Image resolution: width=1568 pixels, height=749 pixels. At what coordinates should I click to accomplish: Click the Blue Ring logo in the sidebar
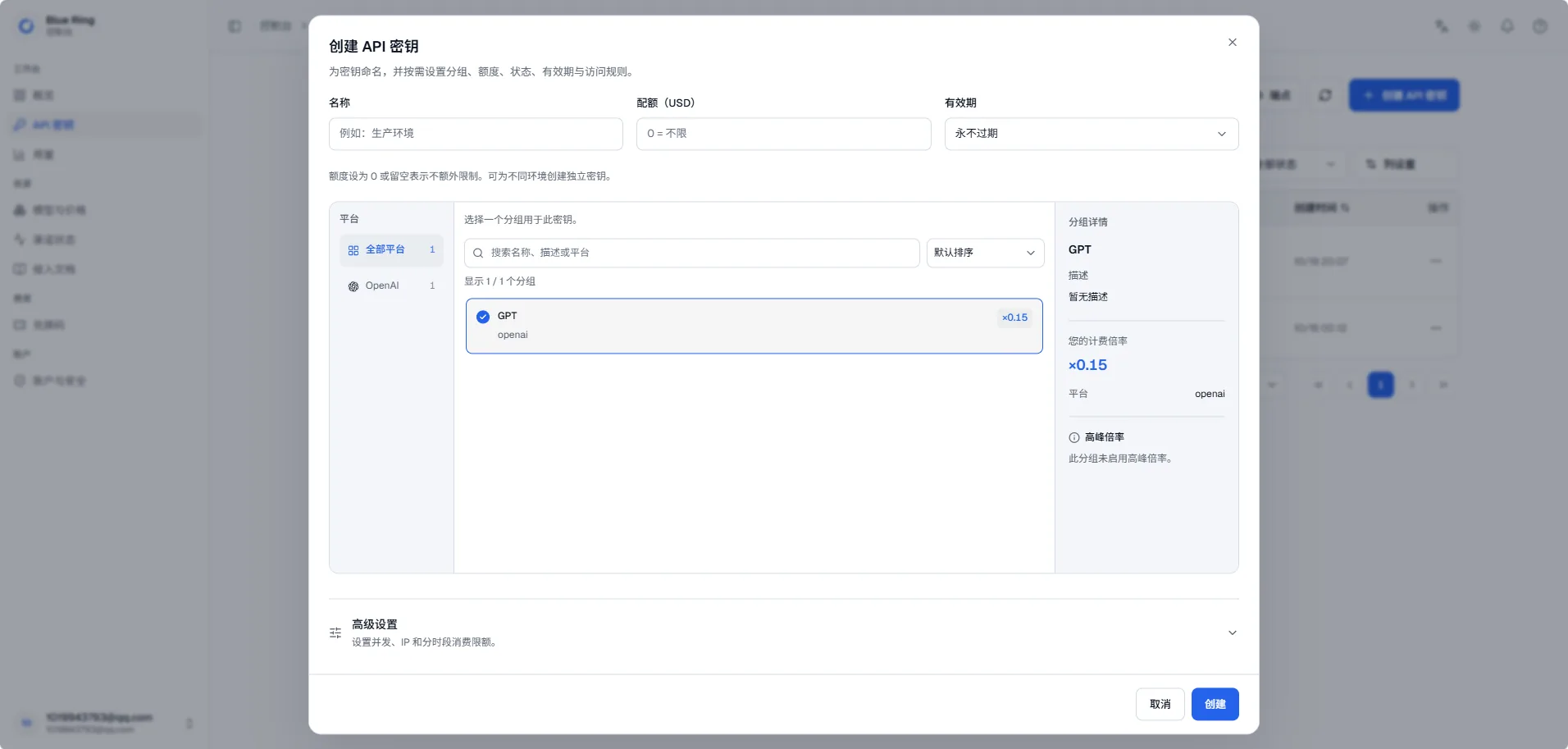26,26
